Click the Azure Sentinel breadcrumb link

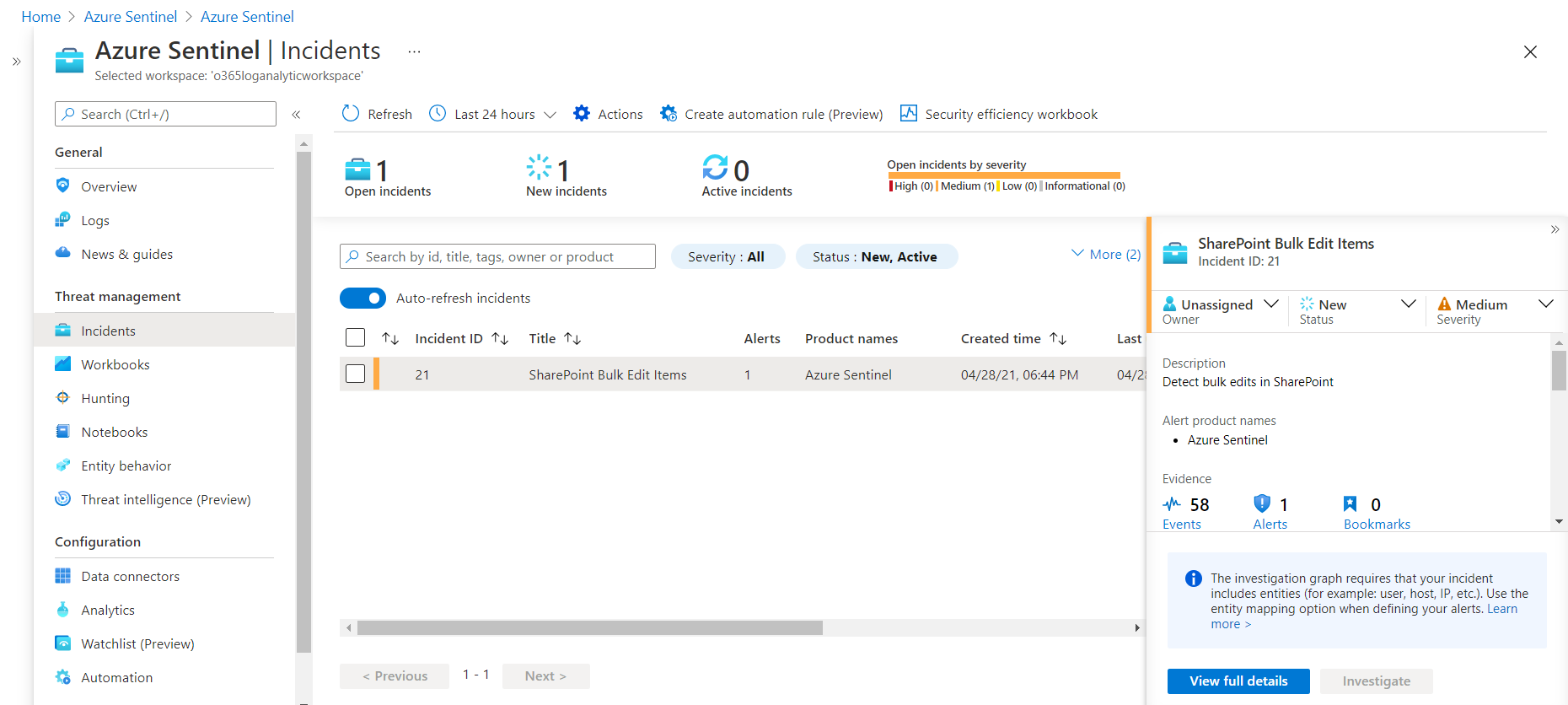[131, 17]
